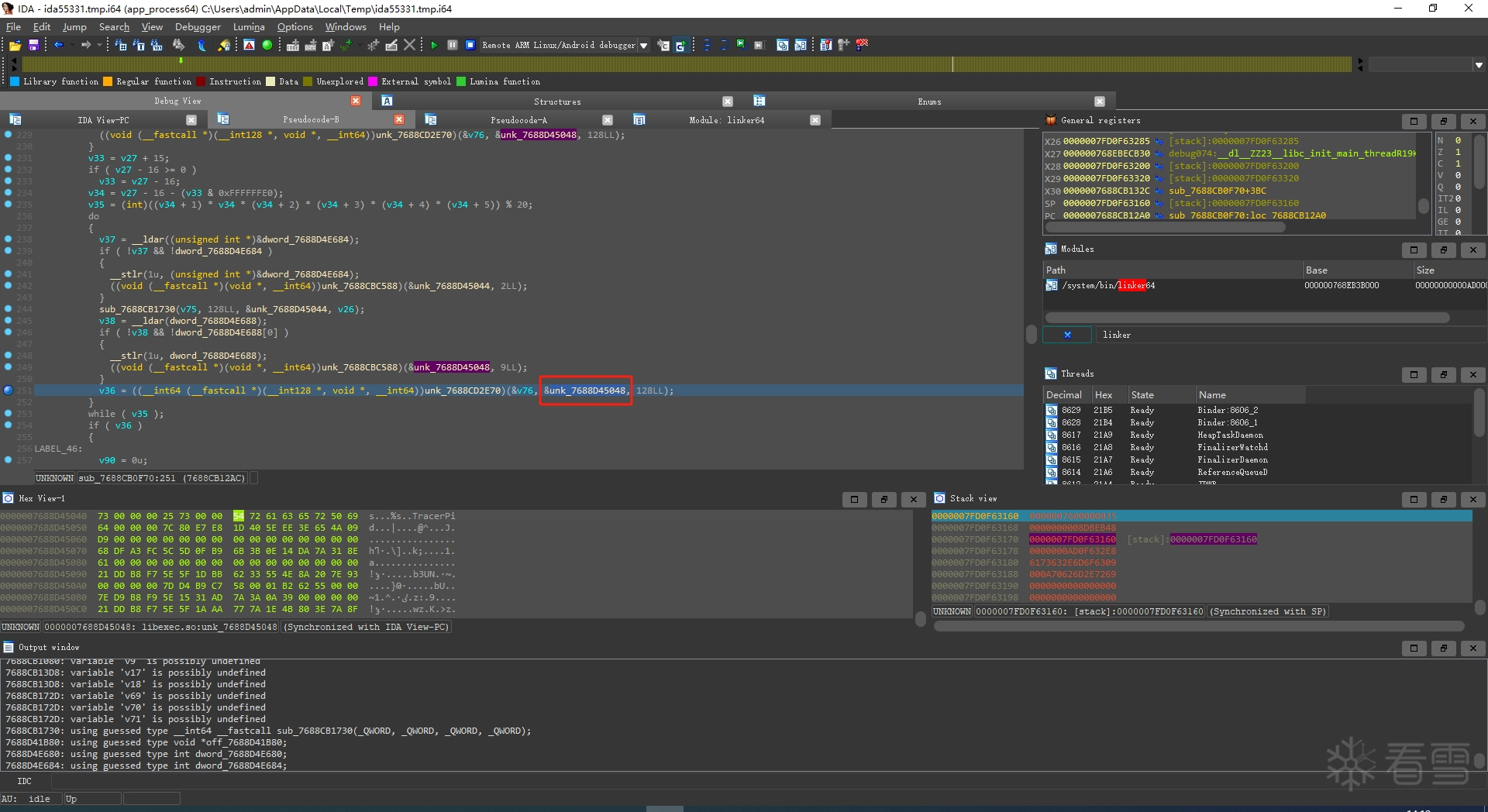The height and width of the screenshot is (812, 1488).
Task: Click the Pause process icon
Action: click(453, 45)
